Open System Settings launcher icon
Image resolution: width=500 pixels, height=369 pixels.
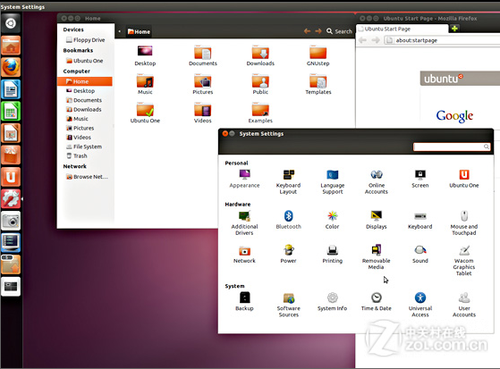pyautogui.click(x=11, y=199)
